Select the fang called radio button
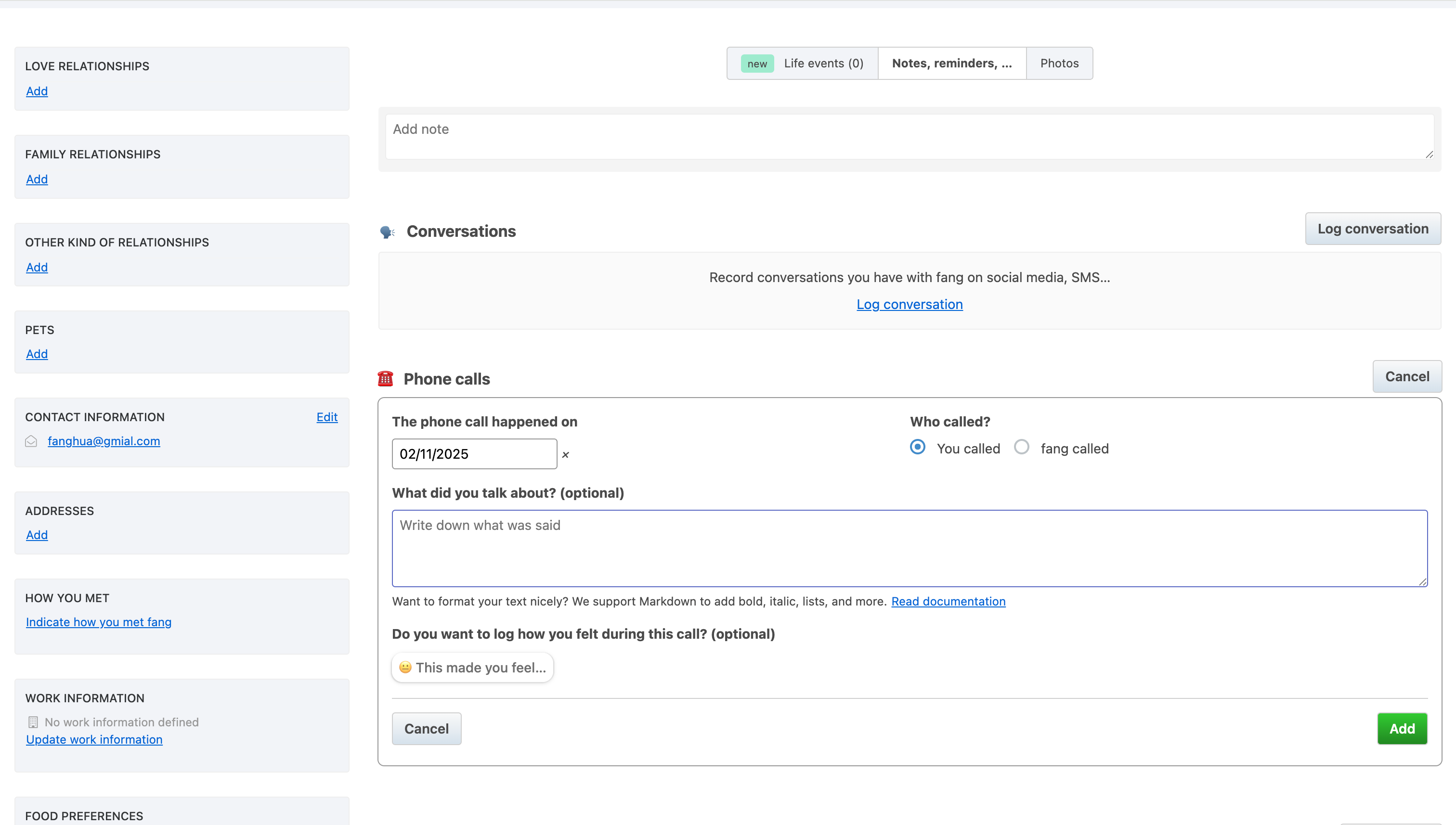 1021,447
